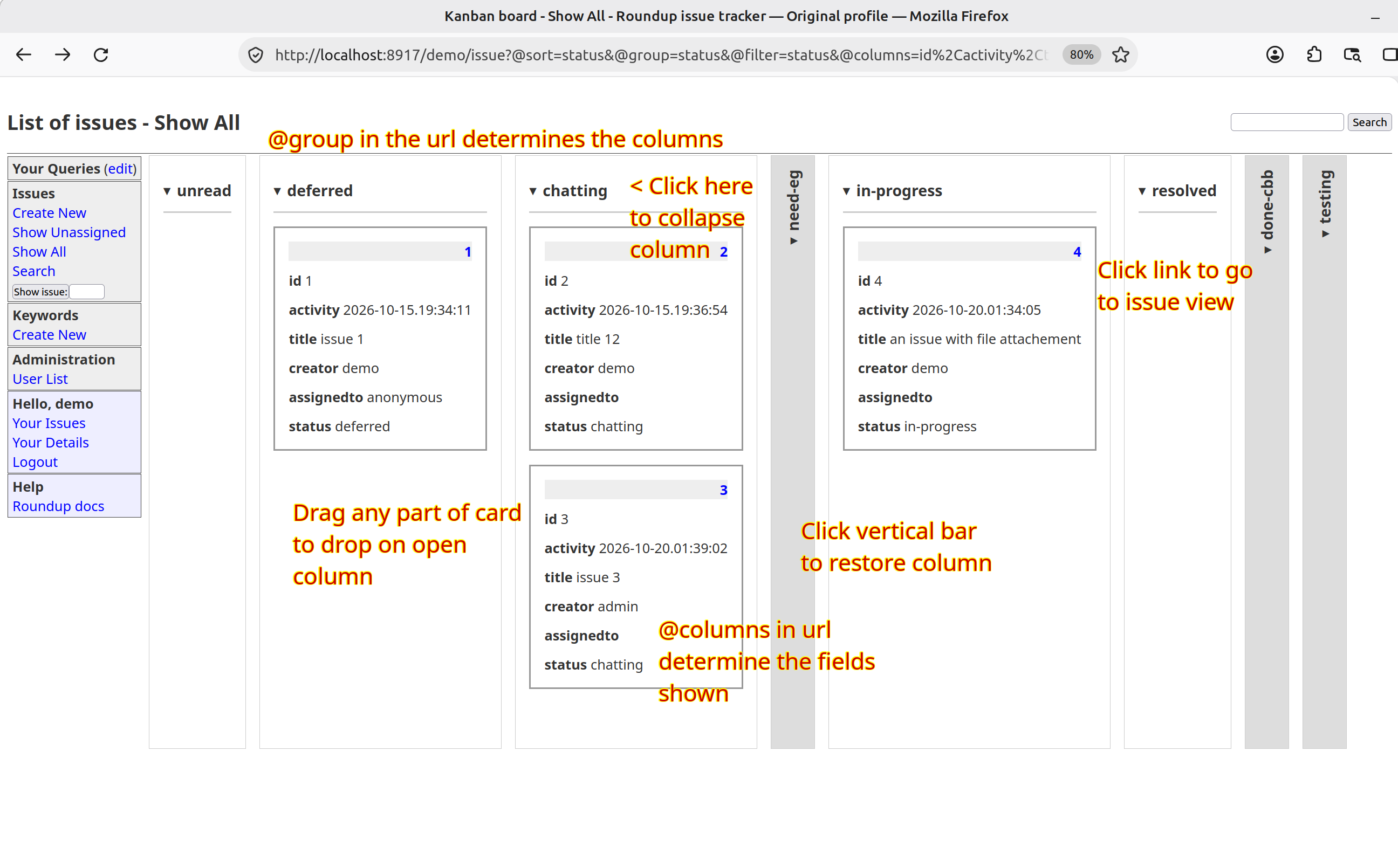Open the Your Issues link

pos(49,423)
